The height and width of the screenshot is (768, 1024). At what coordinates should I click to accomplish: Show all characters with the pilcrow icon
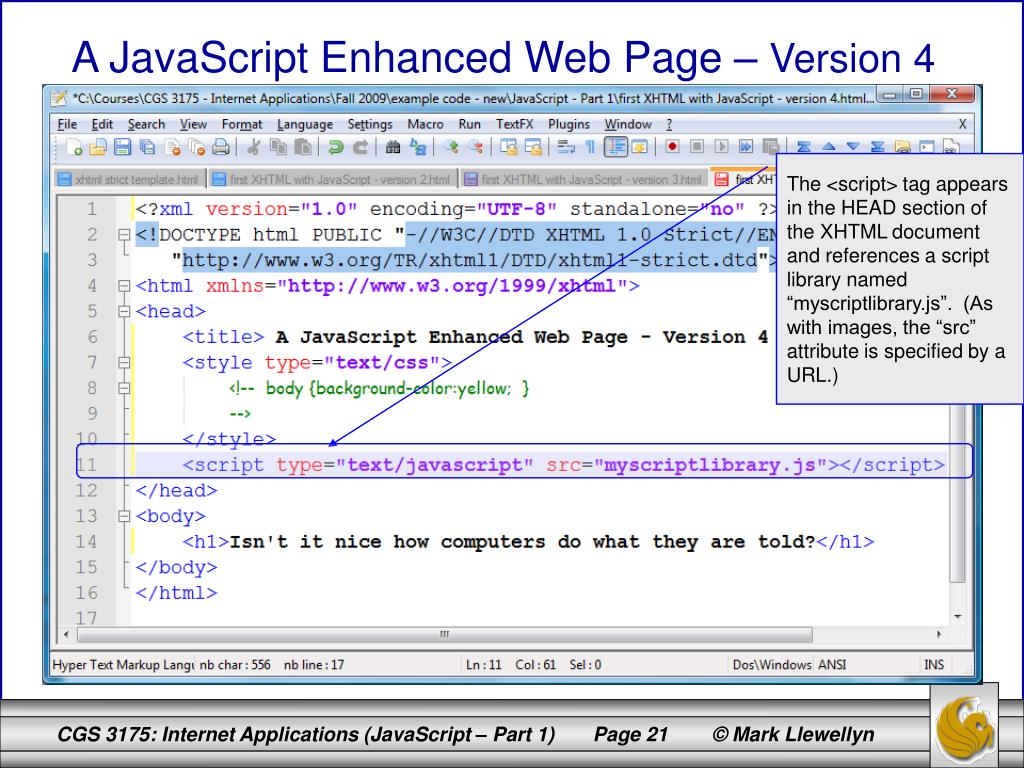pyautogui.click(x=590, y=148)
